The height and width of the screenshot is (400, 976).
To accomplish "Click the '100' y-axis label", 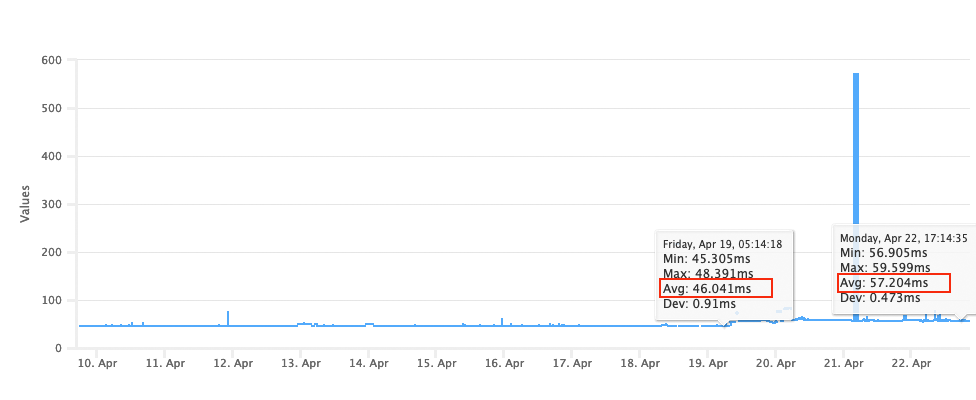I will point(52,300).
